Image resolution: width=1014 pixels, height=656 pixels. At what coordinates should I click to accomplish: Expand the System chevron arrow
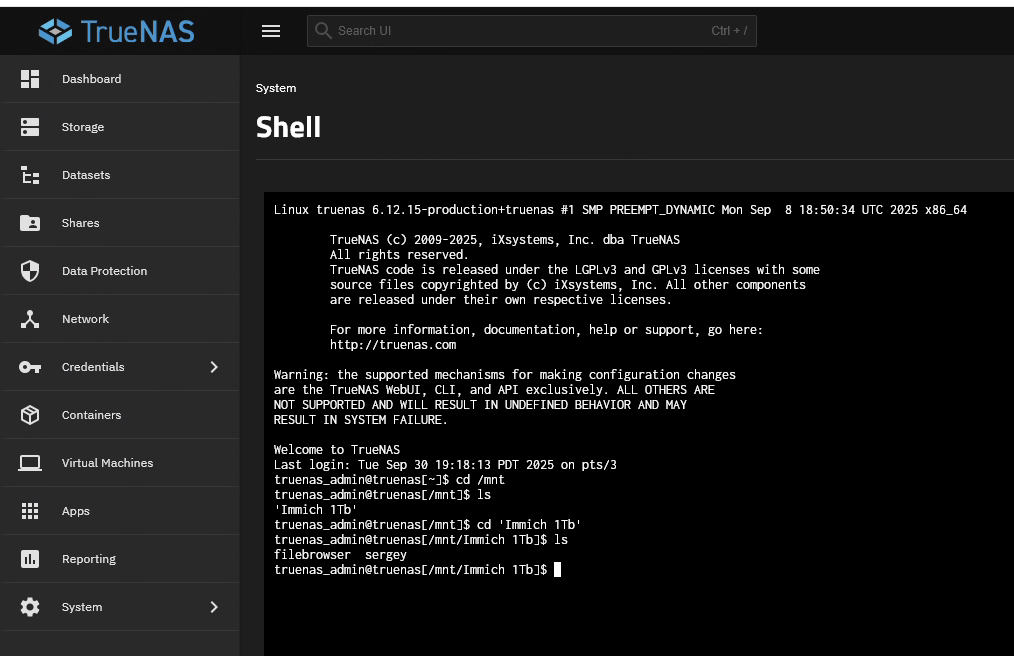pos(214,607)
